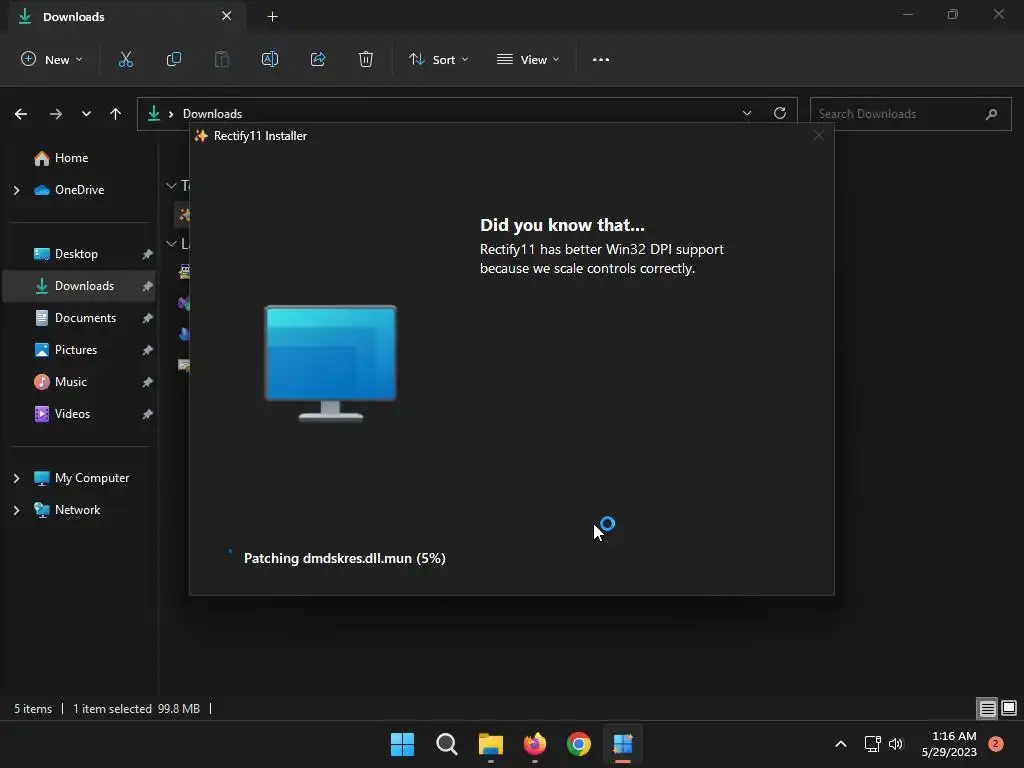Show hidden system tray icons

[841, 744]
